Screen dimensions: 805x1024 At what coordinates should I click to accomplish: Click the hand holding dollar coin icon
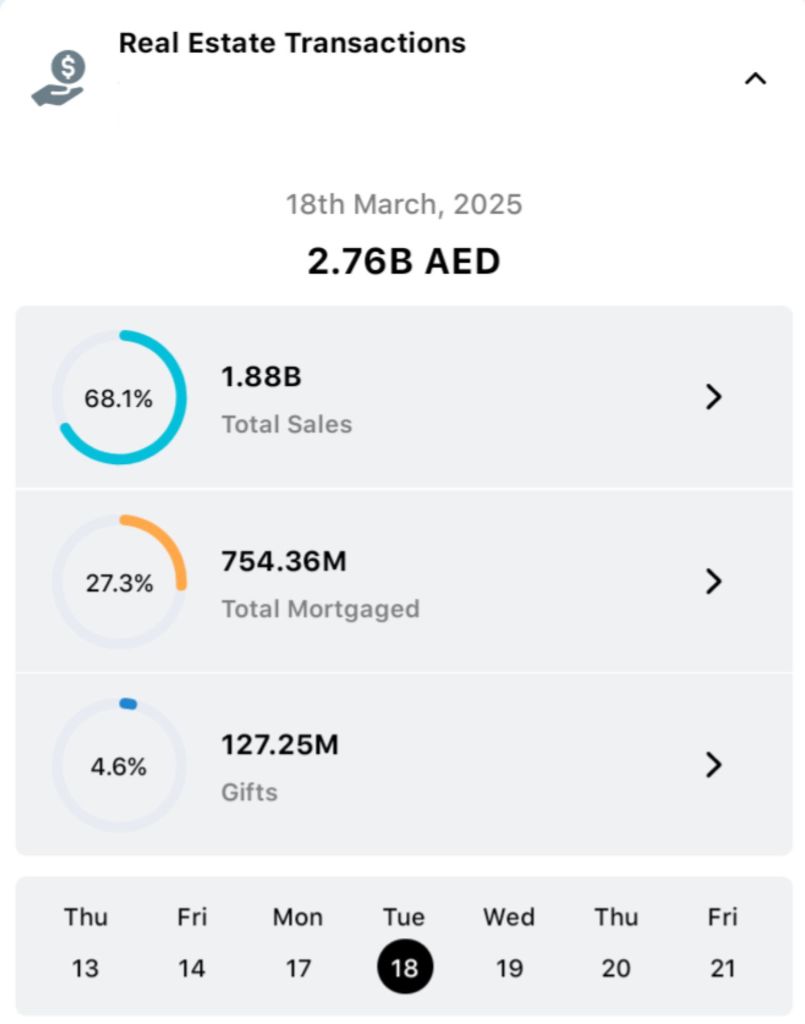pos(59,79)
